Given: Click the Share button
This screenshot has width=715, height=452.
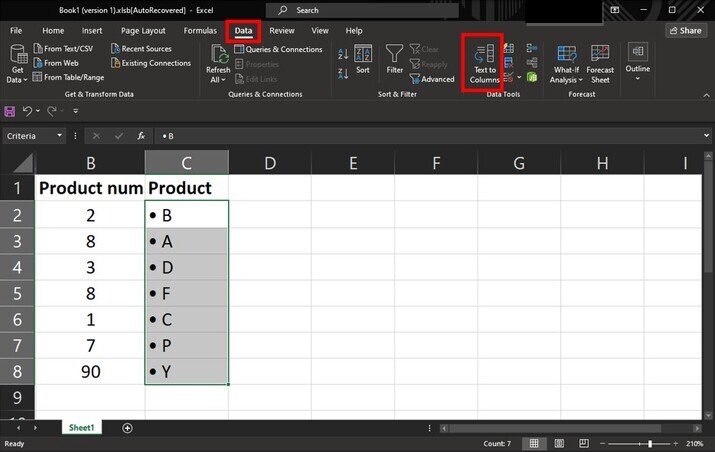Looking at the screenshot, I should tap(685, 31).
